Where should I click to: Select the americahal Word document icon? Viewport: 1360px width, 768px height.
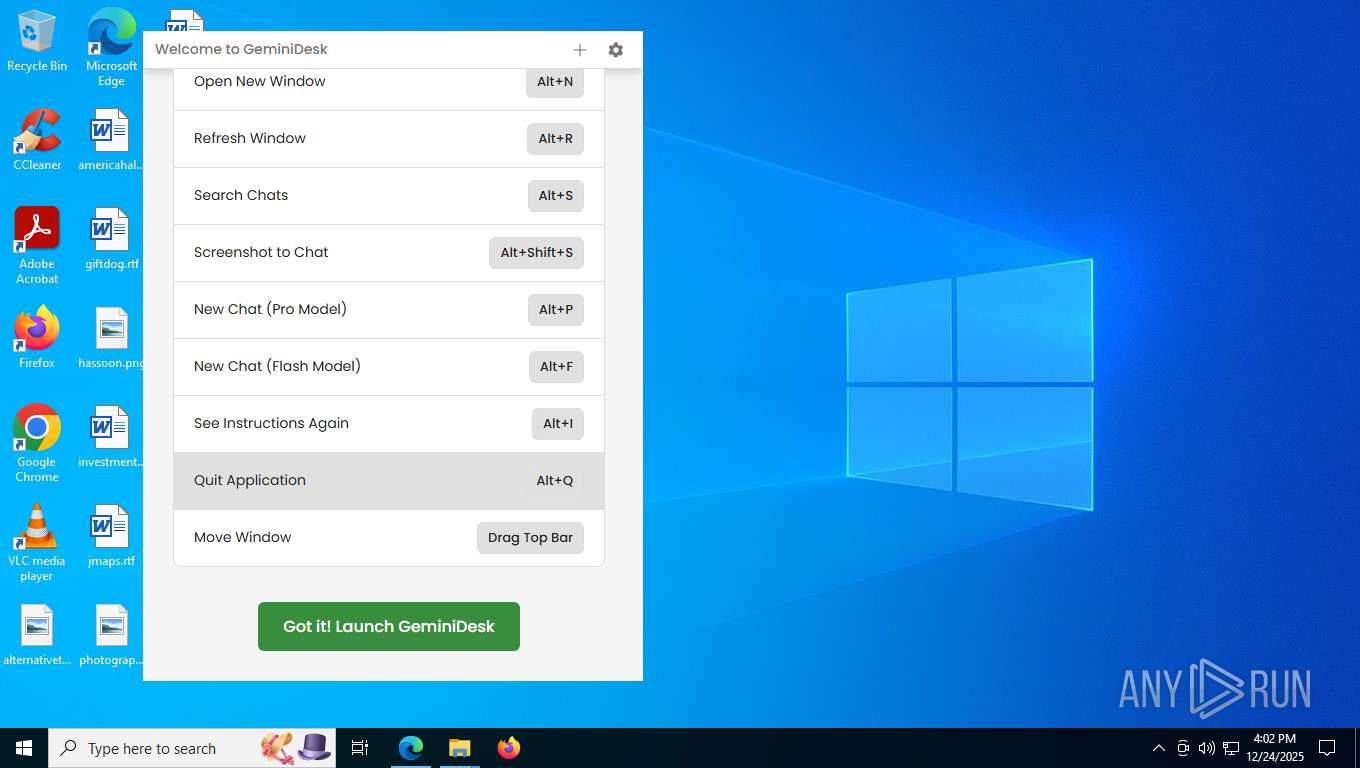point(111,140)
